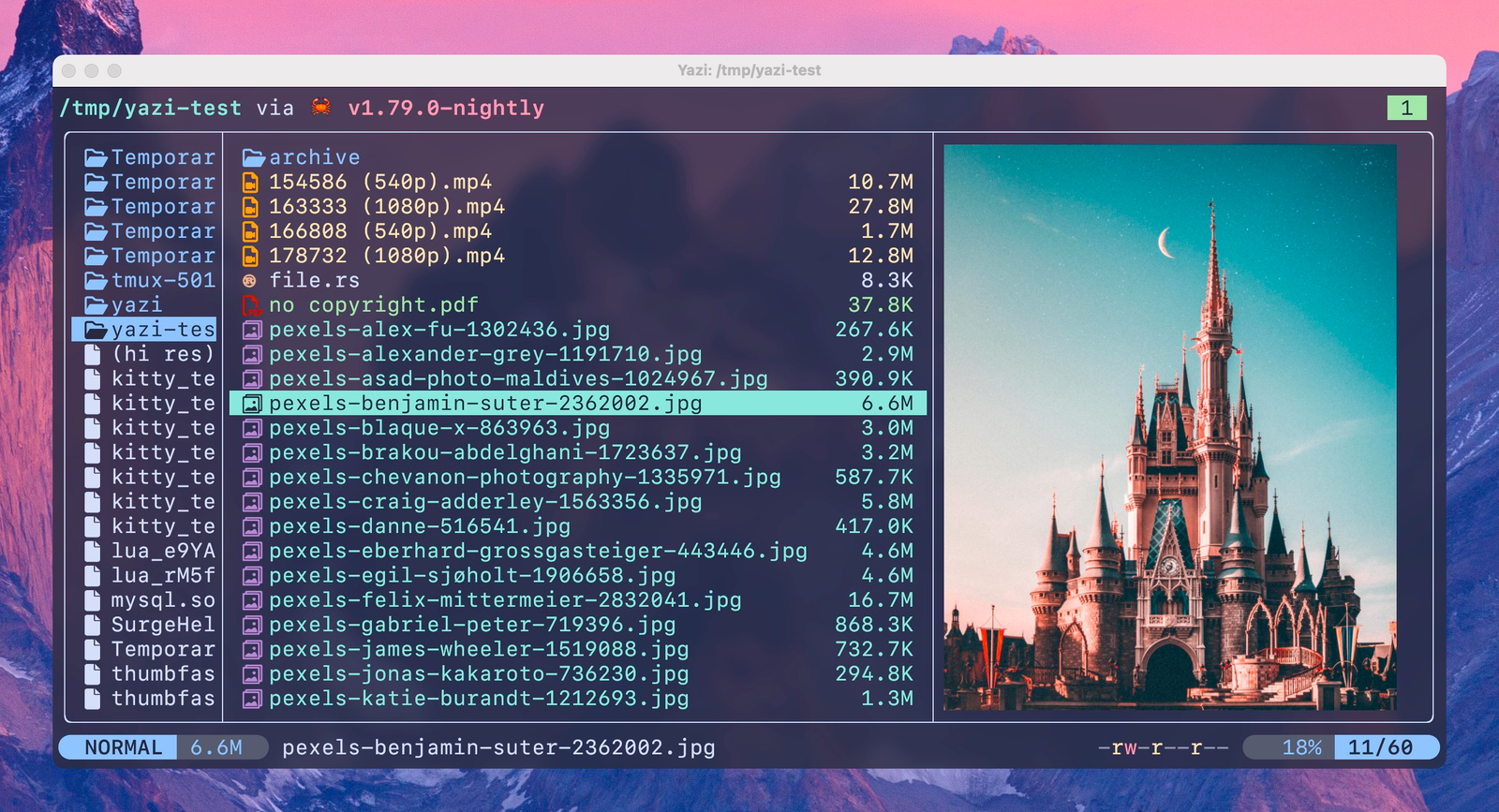The height and width of the screenshot is (812, 1499).
Task: Select the no copyright.pdf filename
Action: point(374,305)
